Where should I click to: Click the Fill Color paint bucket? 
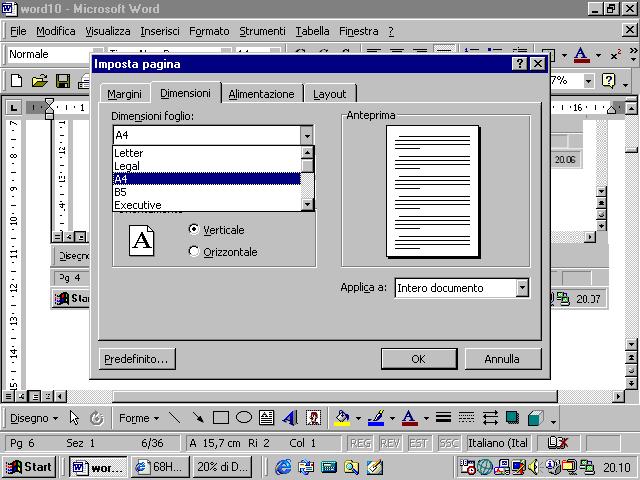click(x=342, y=418)
